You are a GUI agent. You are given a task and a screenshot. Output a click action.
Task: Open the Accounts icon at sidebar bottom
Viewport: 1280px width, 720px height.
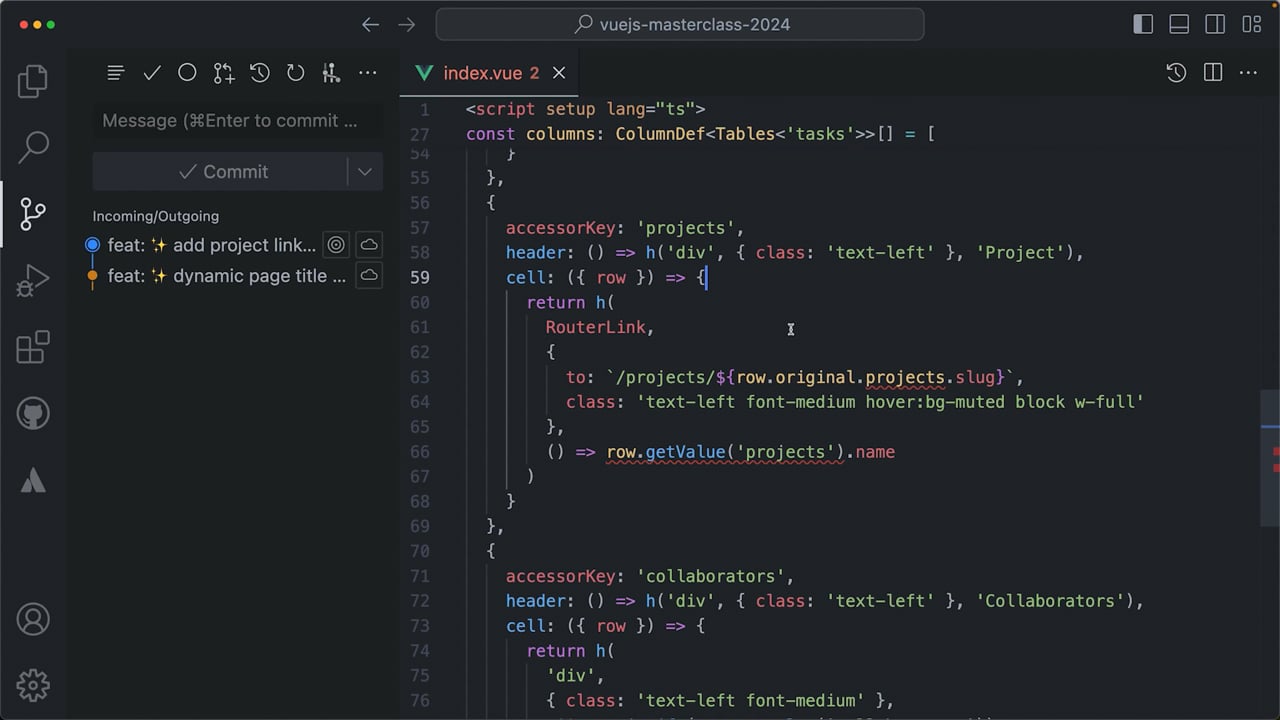pos(33,619)
